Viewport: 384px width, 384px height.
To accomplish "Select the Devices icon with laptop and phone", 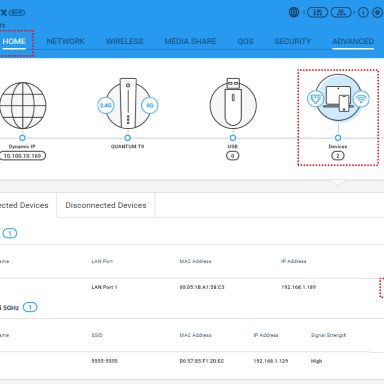I will [338, 98].
